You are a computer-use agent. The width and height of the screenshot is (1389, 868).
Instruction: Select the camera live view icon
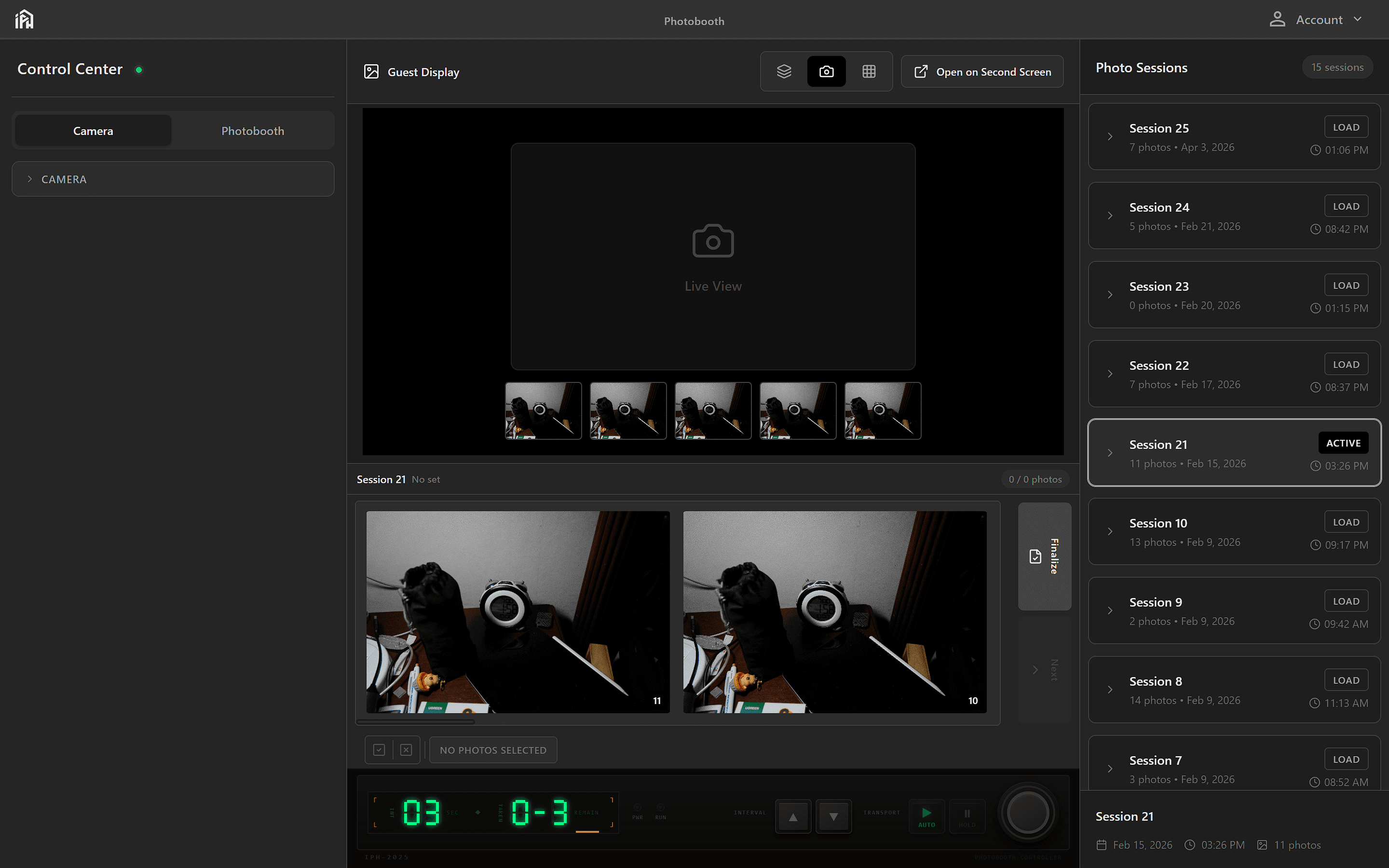[827, 71]
